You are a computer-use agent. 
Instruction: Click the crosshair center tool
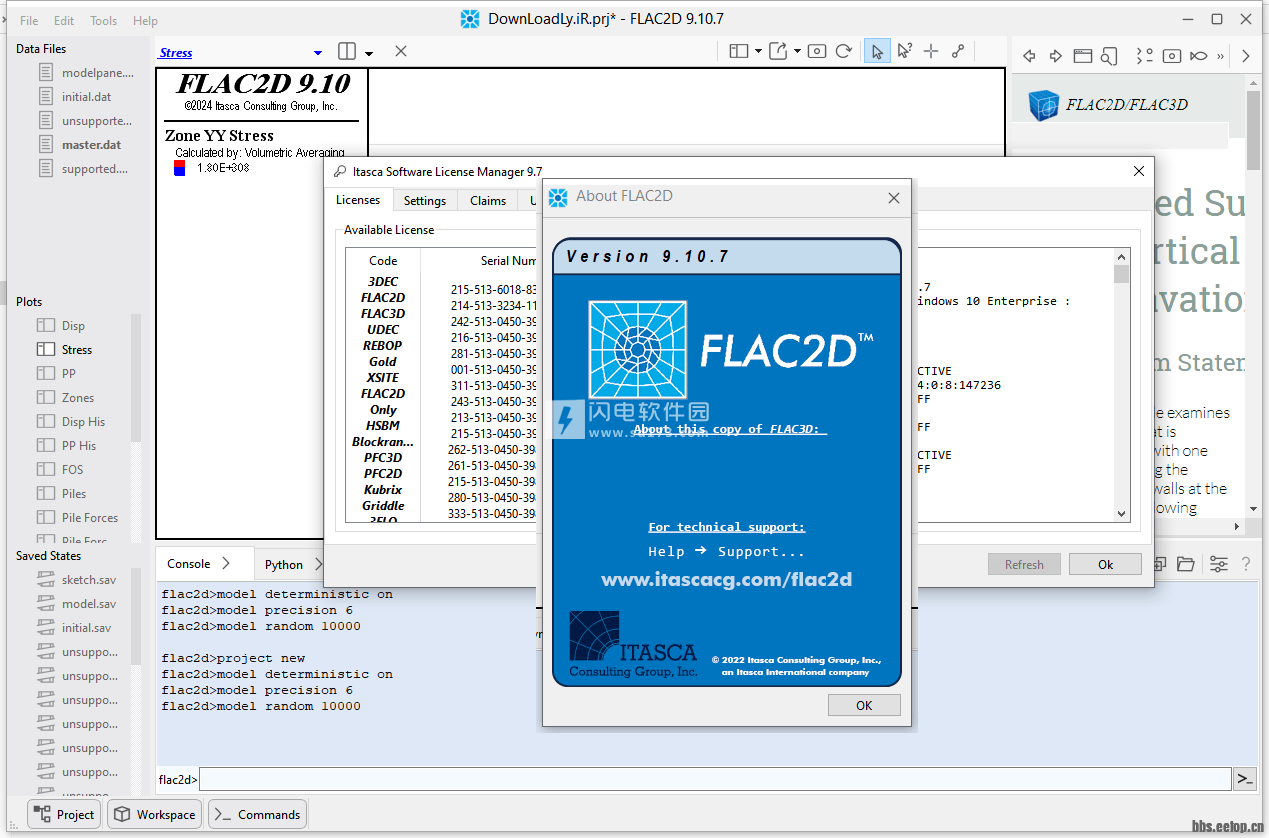[931, 52]
